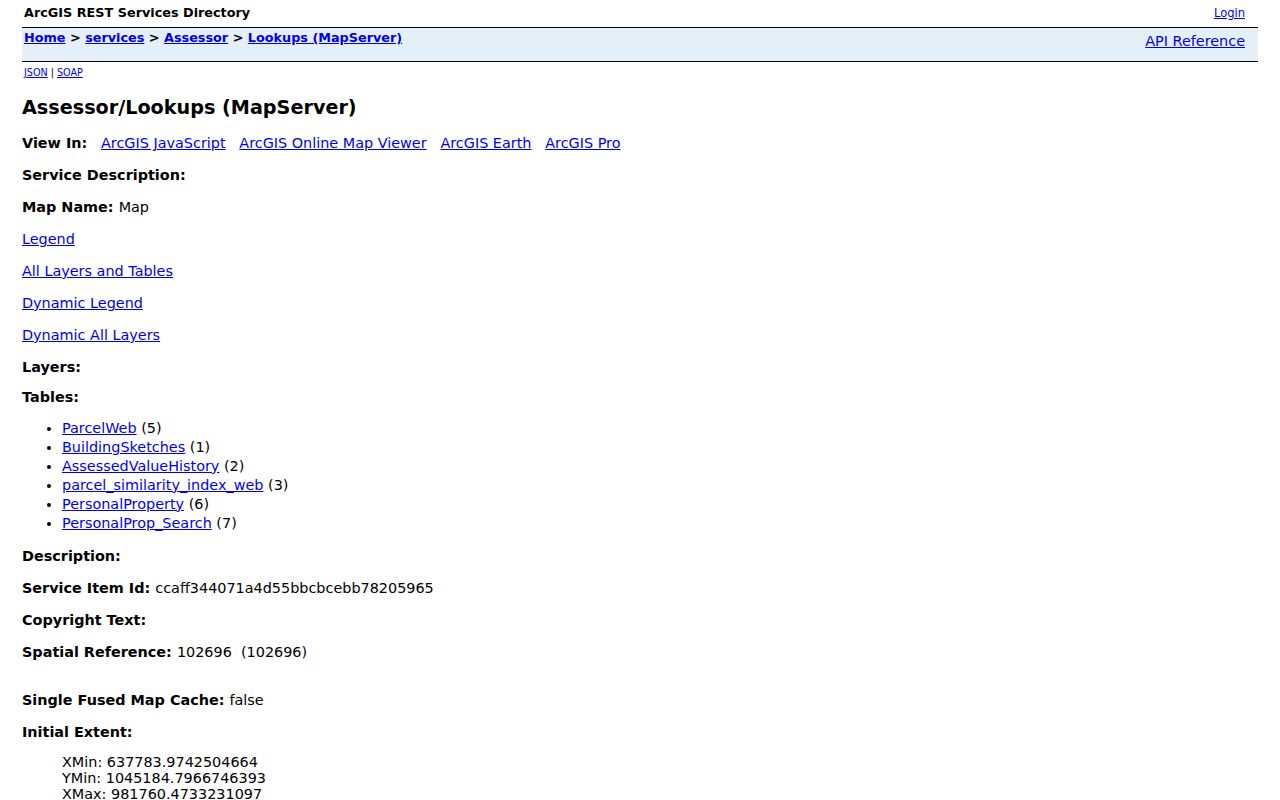The width and height of the screenshot is (1280, 800).
Task: Click the Dynamic All Layers link
Action: coord(91,335)
